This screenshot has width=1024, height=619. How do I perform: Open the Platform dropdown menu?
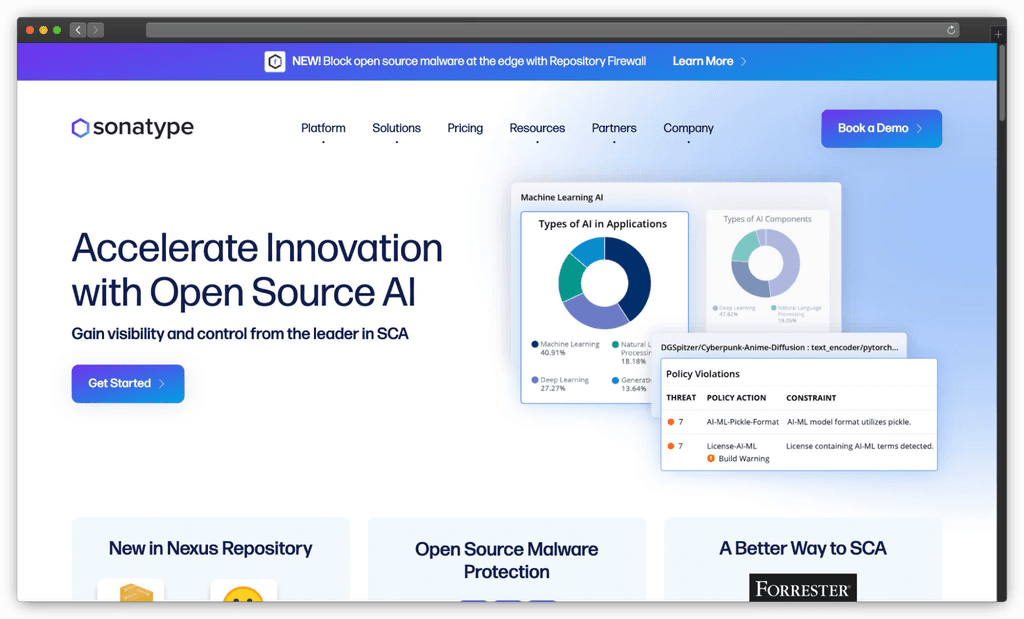[323, 128]
